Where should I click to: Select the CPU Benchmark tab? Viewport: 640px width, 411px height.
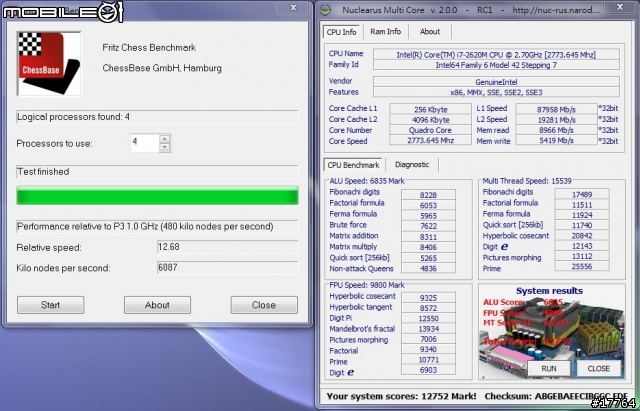pos(353,165)
